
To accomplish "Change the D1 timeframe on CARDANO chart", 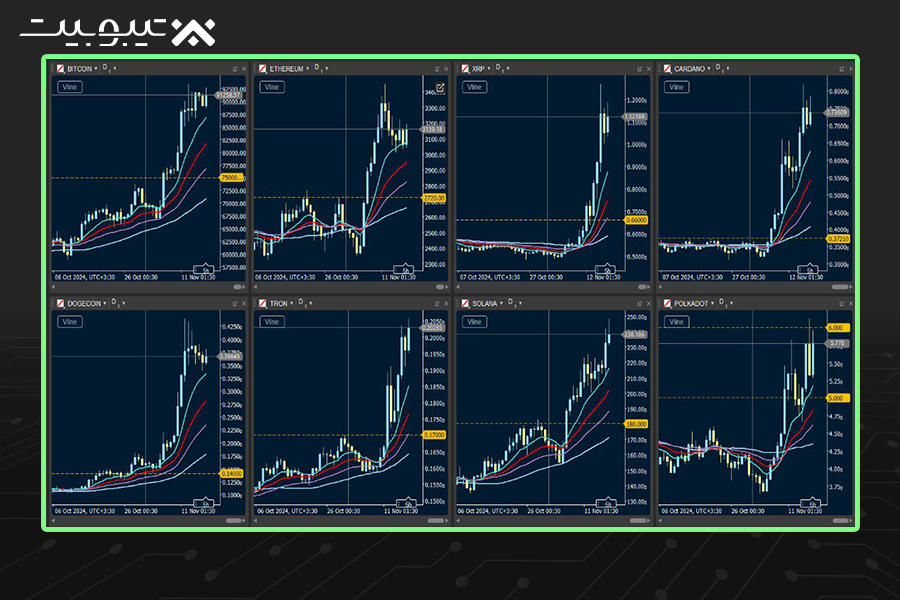I will [722, 68].
